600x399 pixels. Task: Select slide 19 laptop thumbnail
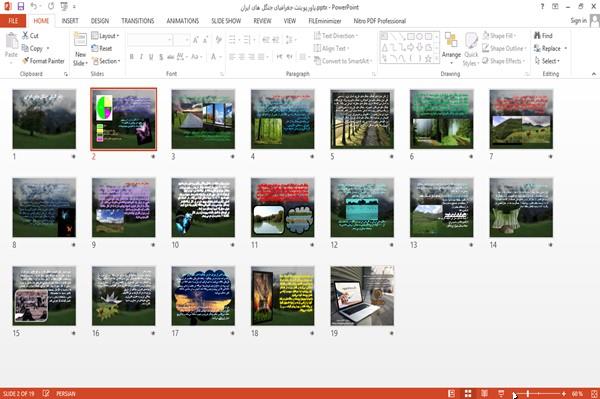tap(362, 296)
